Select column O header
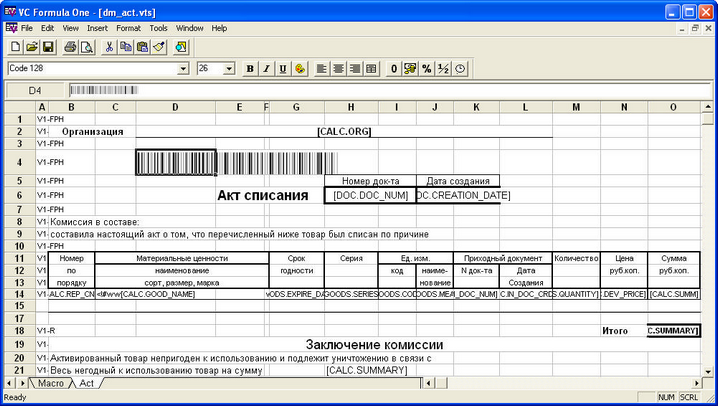This screenshot has height=406, width=718. coord(673,107)
